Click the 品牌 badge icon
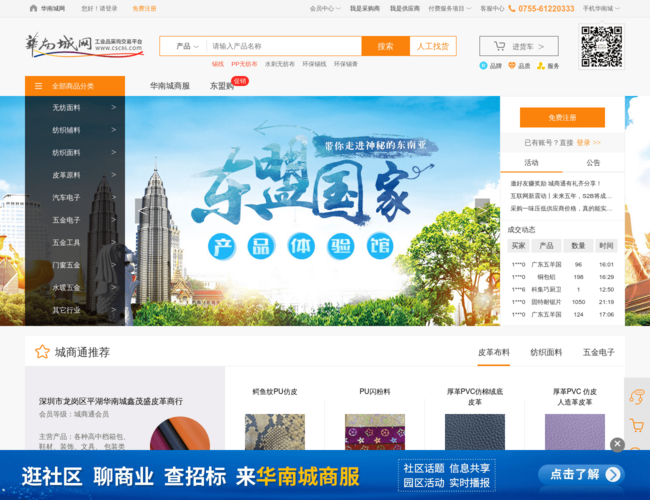 (483, 66)
